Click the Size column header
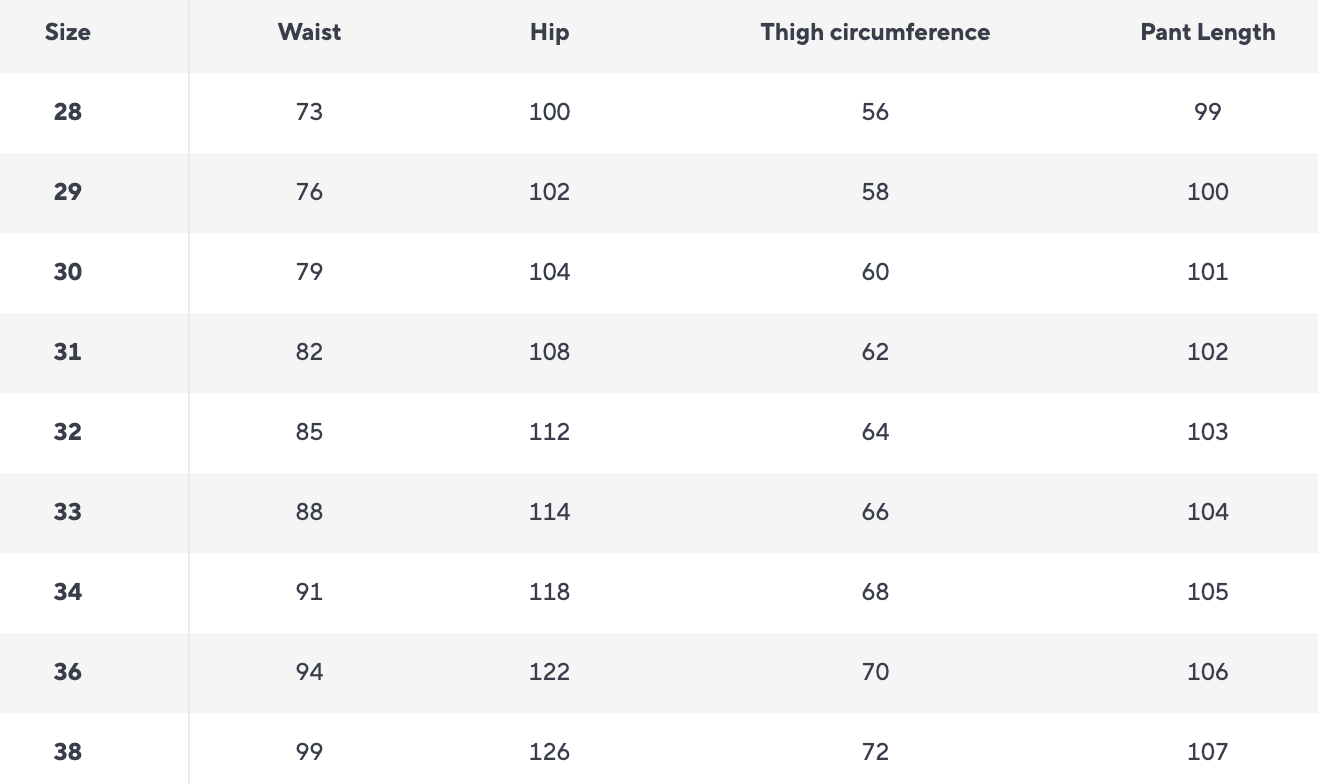 click(68, 32)
